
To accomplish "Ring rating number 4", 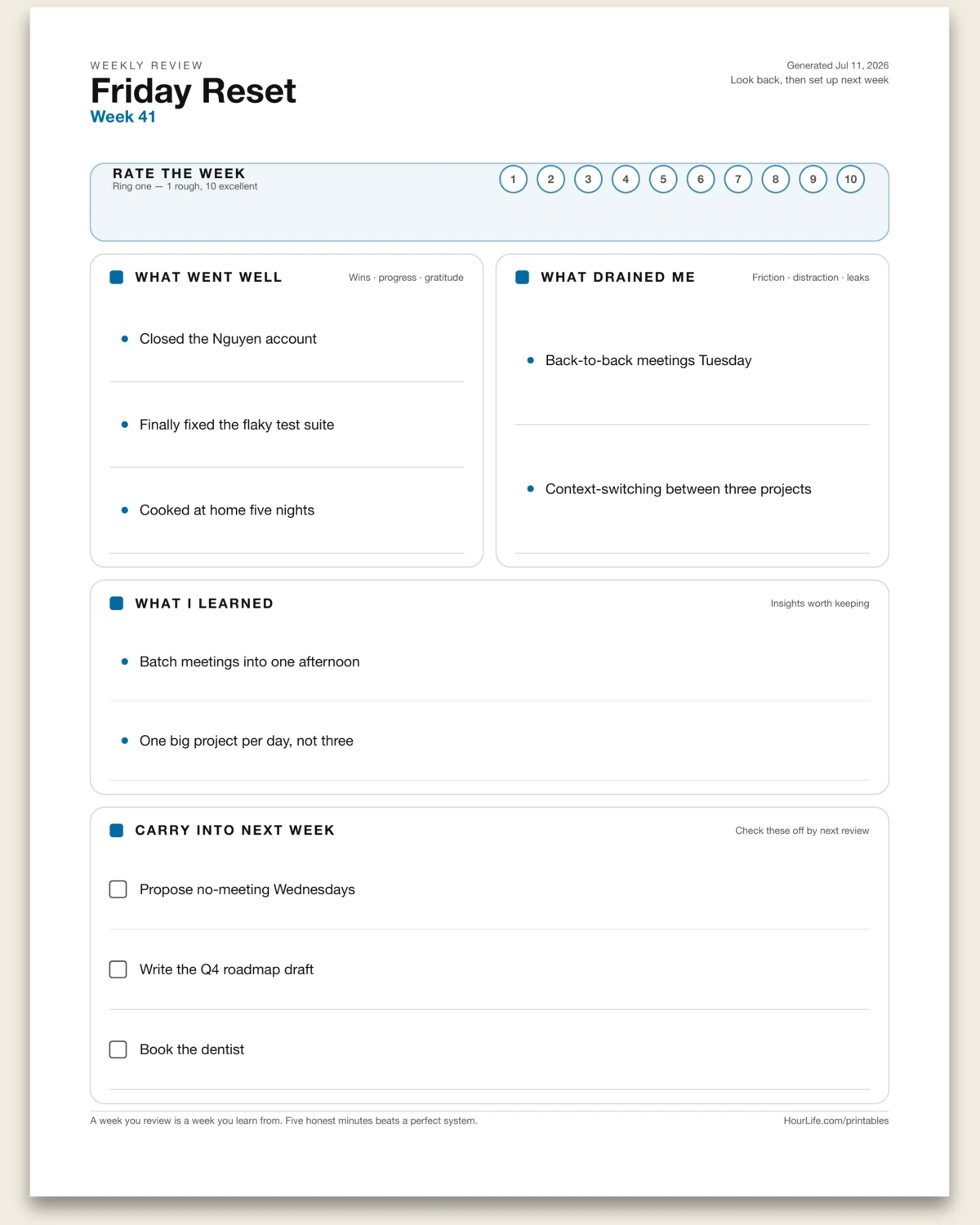I will click(626, 179).
